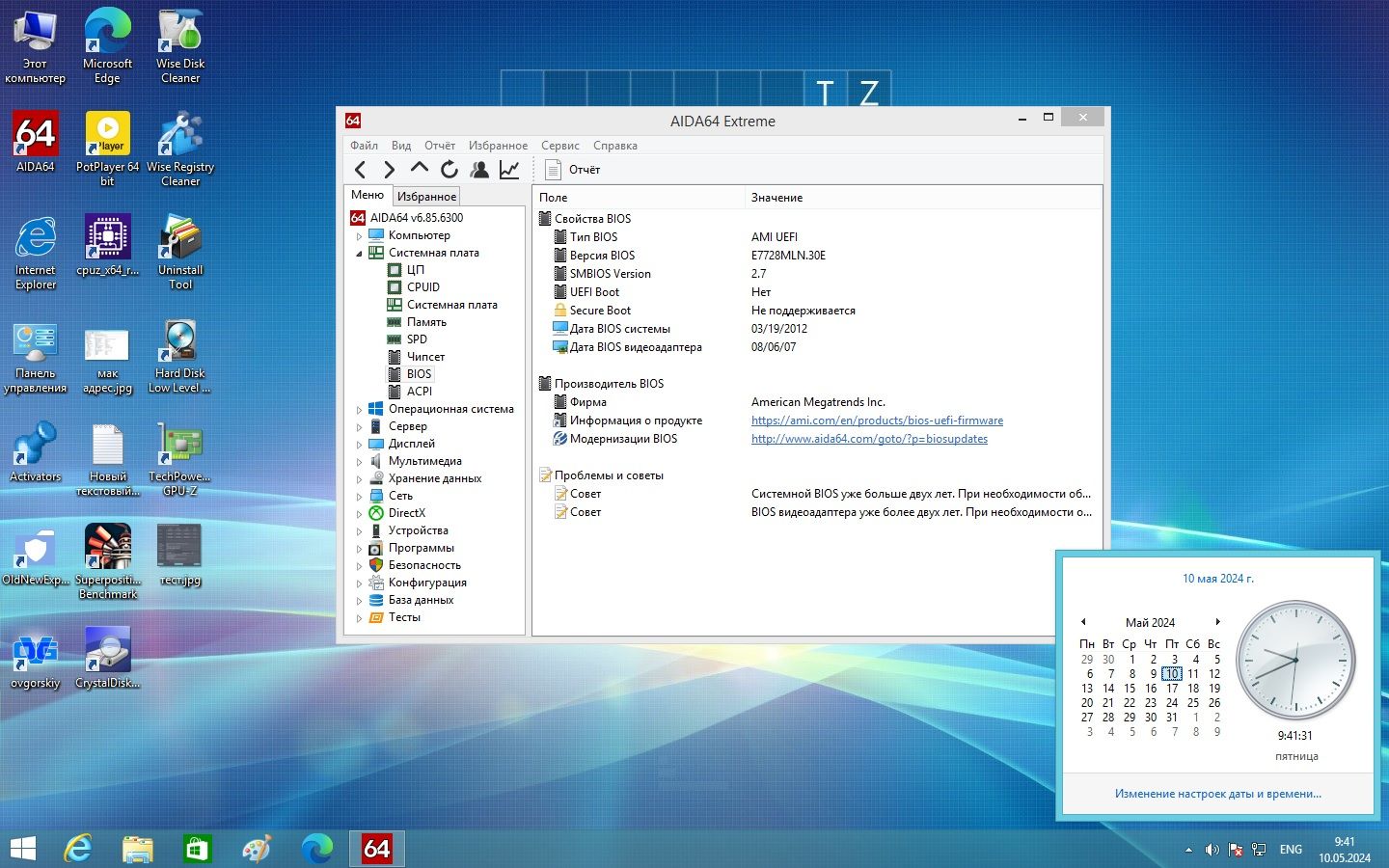The height and width of the screenshot is (868, 1389).
Task: Collapse the Системная плата tree node
Action: 359,254
